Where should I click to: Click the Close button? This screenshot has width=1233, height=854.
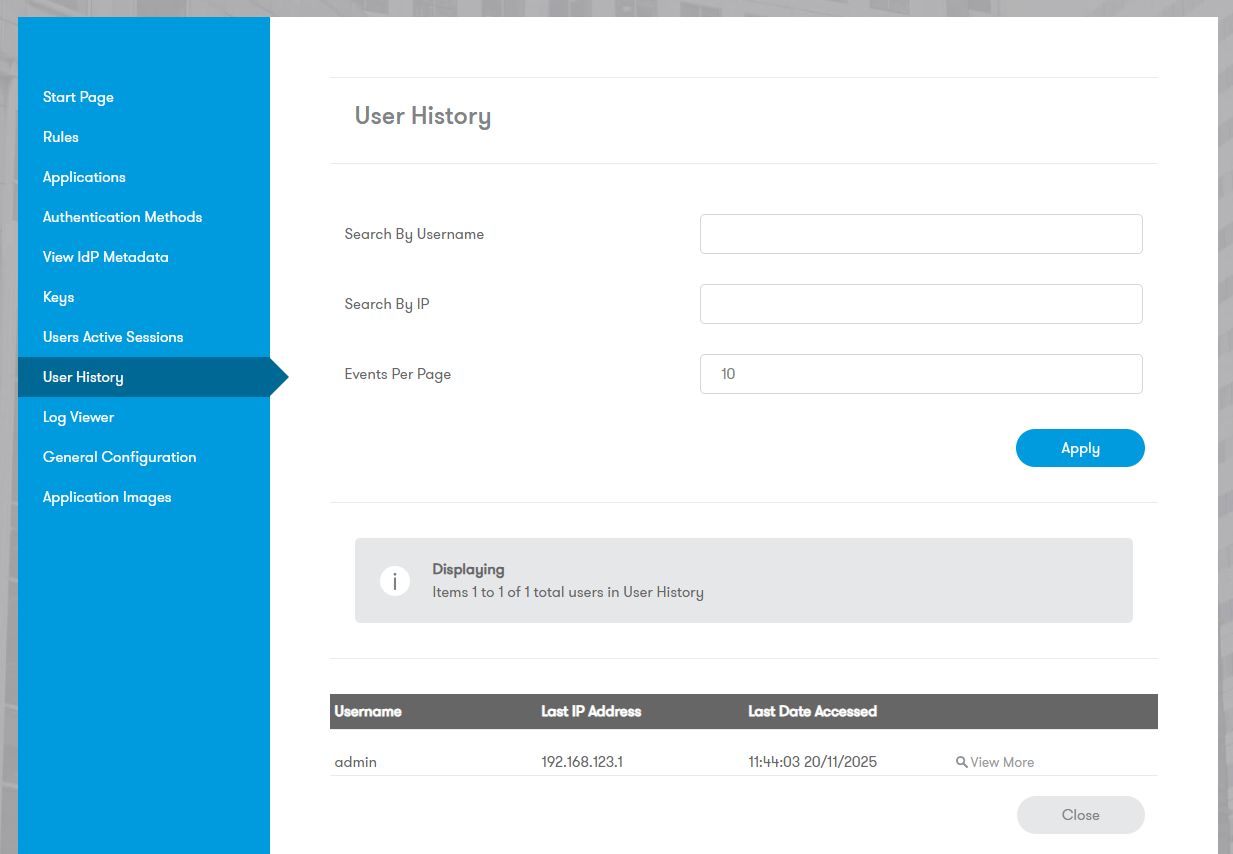(1080, 815)
